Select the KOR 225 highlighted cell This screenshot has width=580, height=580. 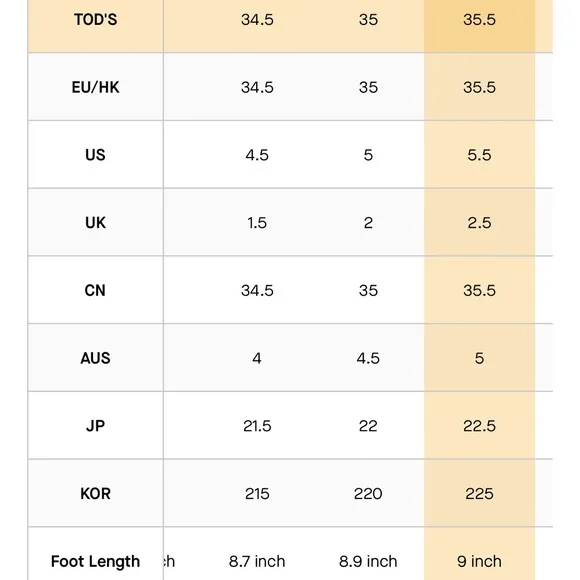point(479,493)
